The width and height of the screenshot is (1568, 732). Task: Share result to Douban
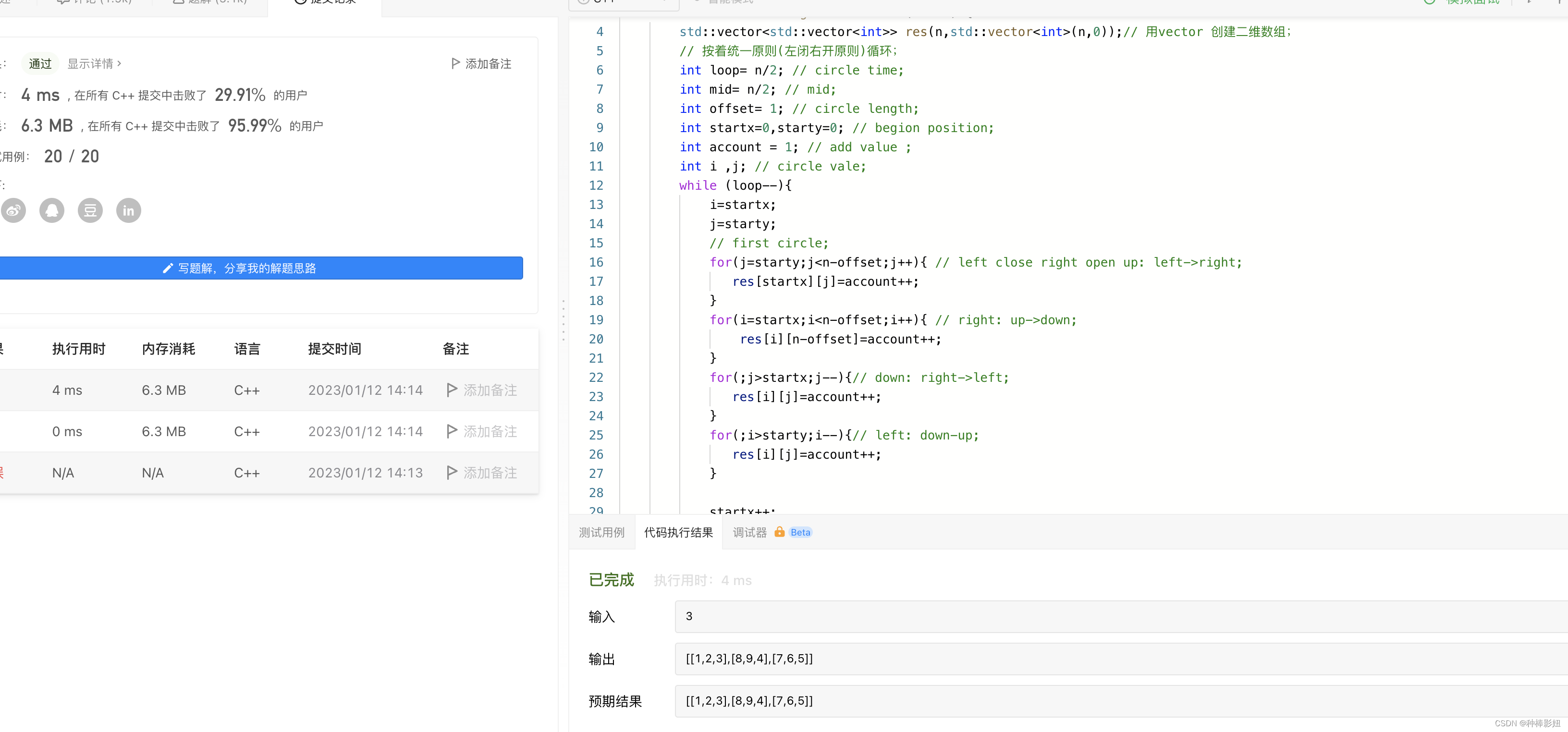[x=90, y=210]
